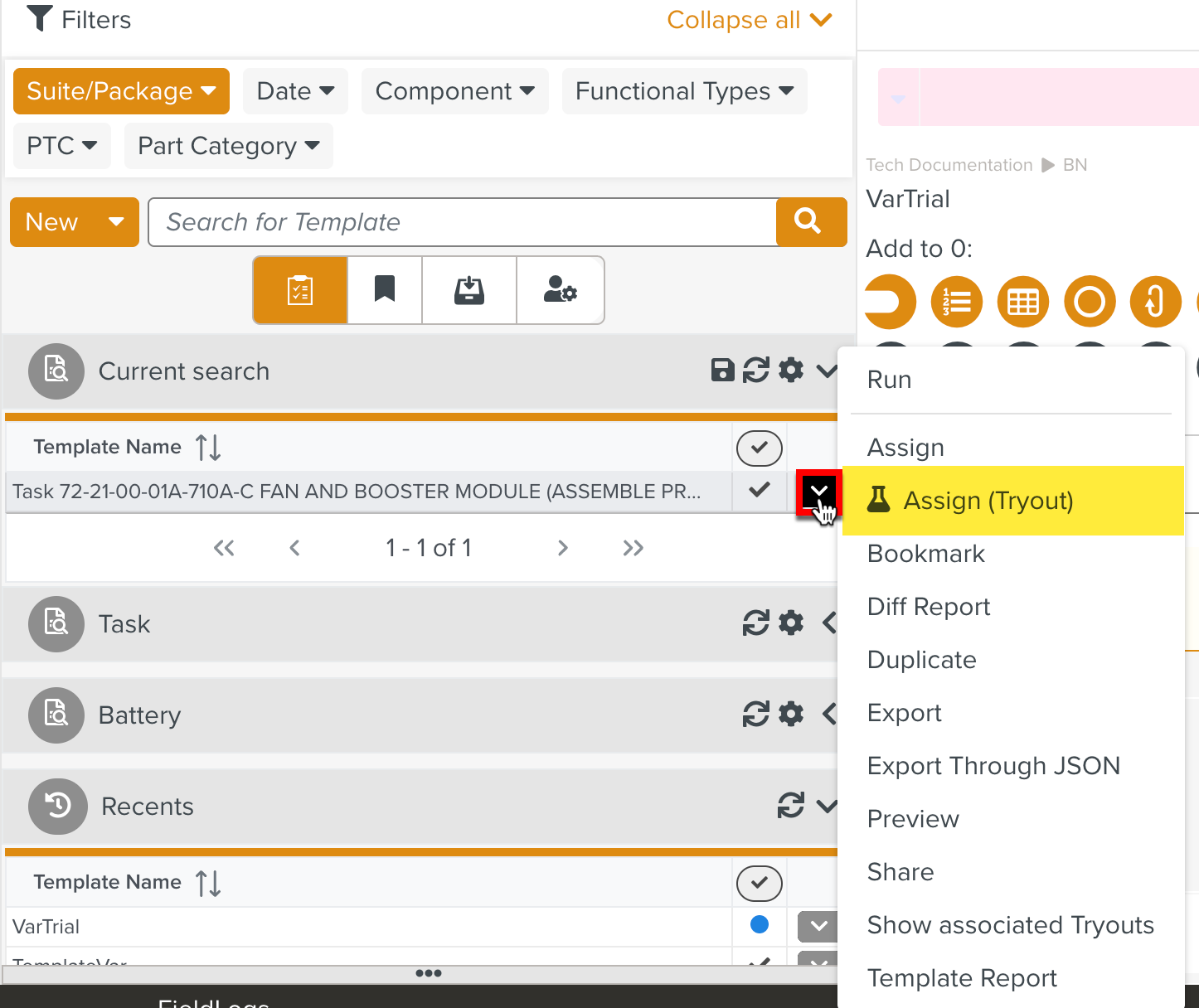
Task: Add numbered list element to template
Action: click(956, 302)
